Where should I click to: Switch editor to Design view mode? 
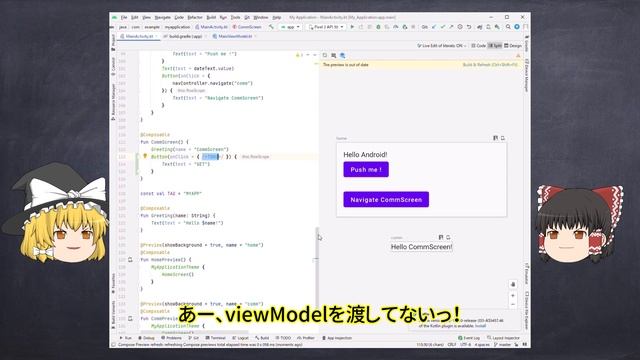click(x=513, y=46)
